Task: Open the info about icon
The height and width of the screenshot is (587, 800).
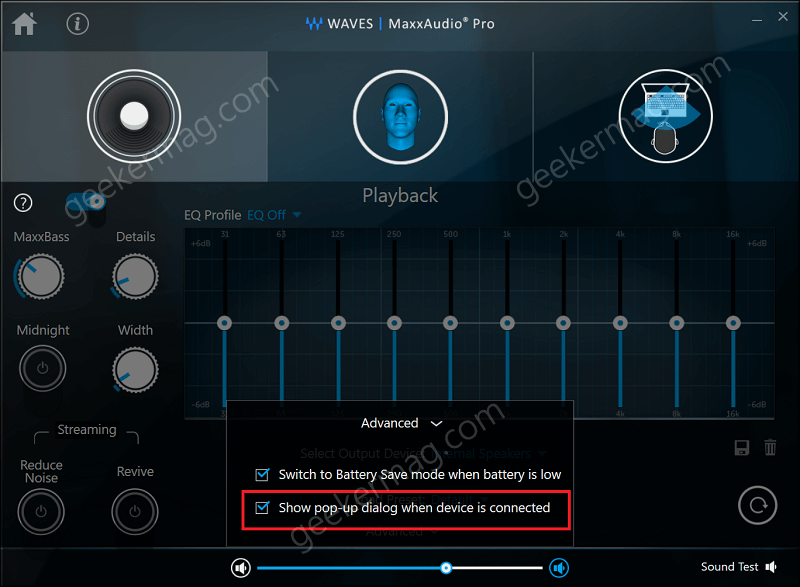Action: pos(78,24)
